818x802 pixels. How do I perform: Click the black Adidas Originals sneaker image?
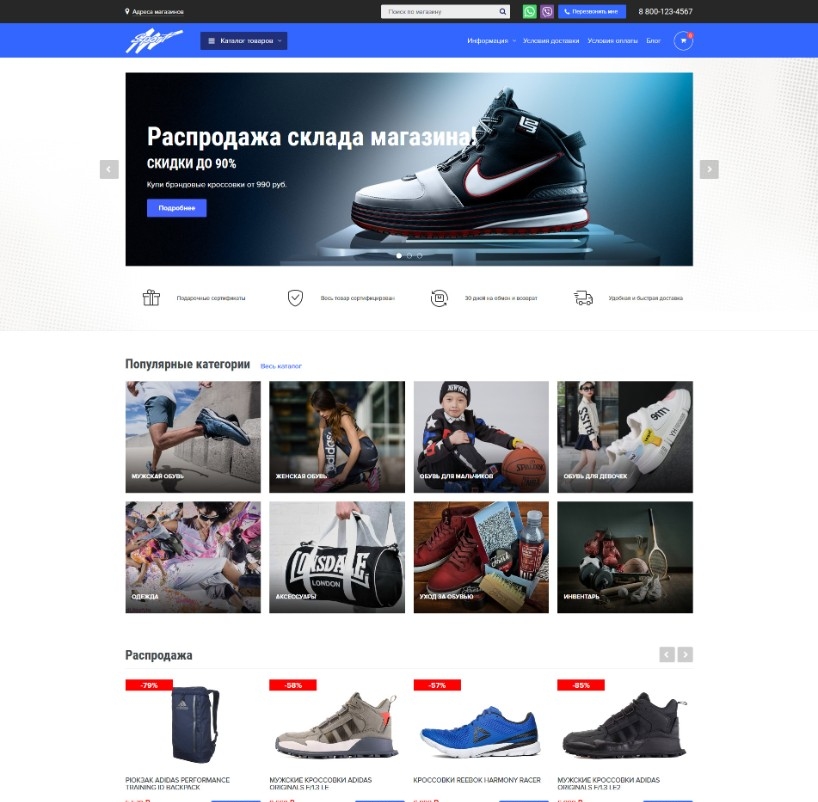click(x=624, y=725)
